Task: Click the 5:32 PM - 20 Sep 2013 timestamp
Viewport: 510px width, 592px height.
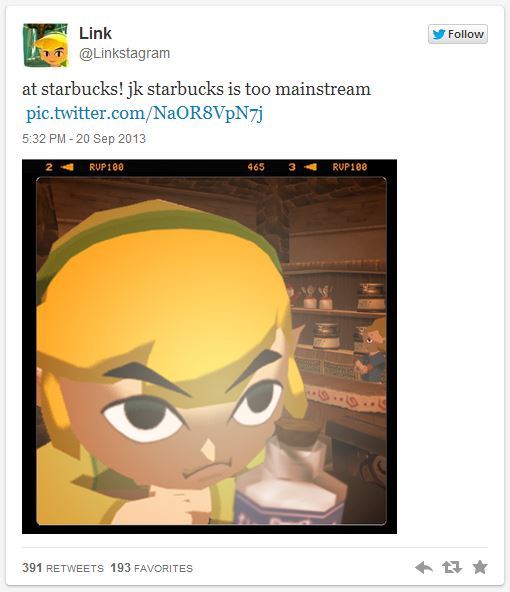Action: (x=84, y=139)
